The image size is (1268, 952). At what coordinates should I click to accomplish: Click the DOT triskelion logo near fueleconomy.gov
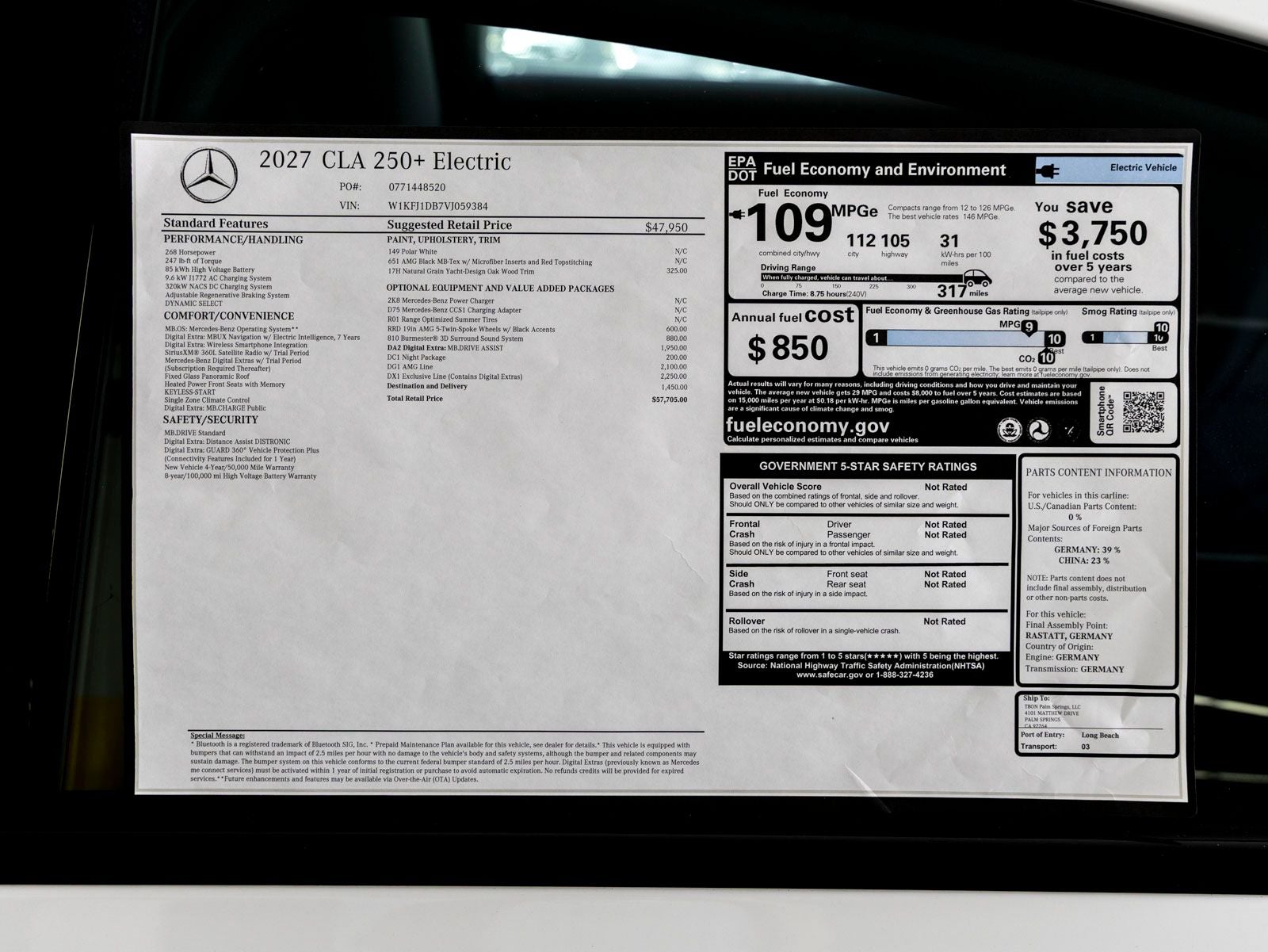(1038, 430)
